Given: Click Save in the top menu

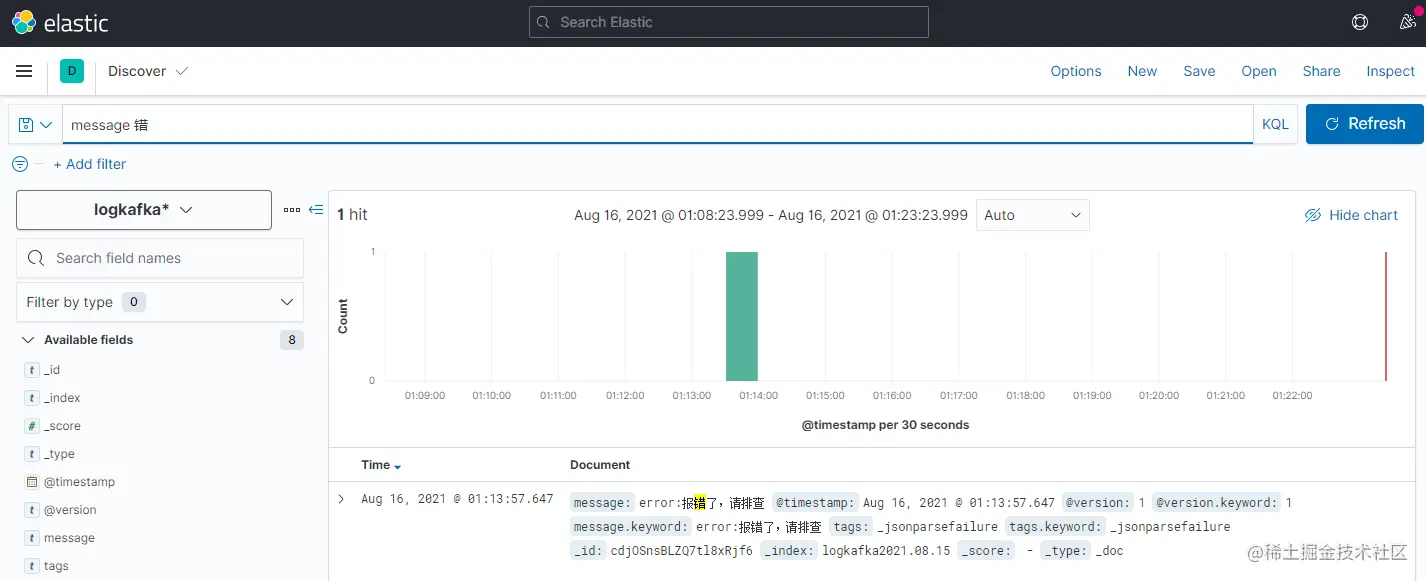Looking at the screenshot, I should 1199,71.
